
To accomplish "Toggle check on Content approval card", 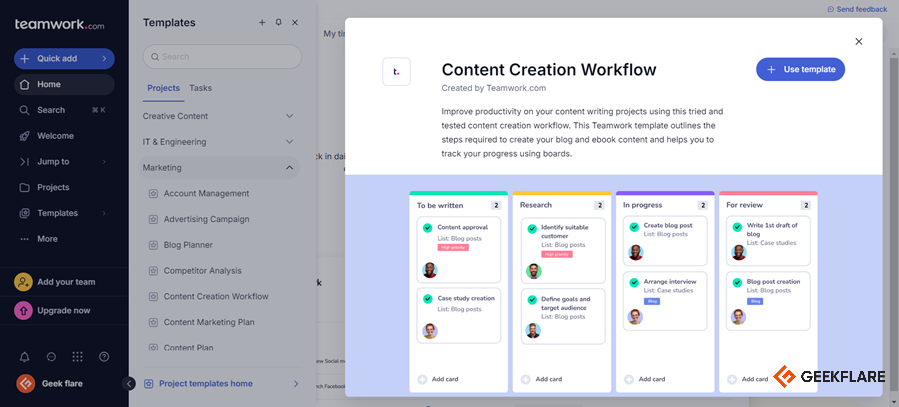I will coord(428,228).
